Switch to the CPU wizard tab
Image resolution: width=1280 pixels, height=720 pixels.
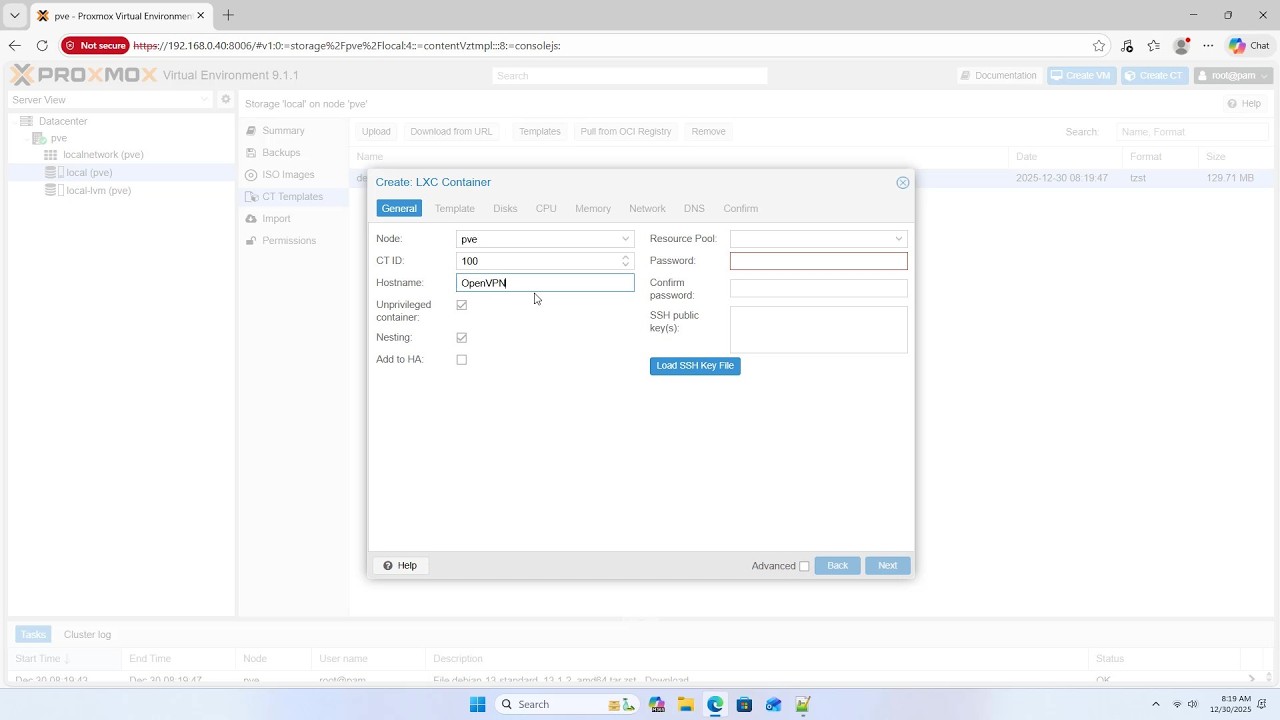coord(546,208)
